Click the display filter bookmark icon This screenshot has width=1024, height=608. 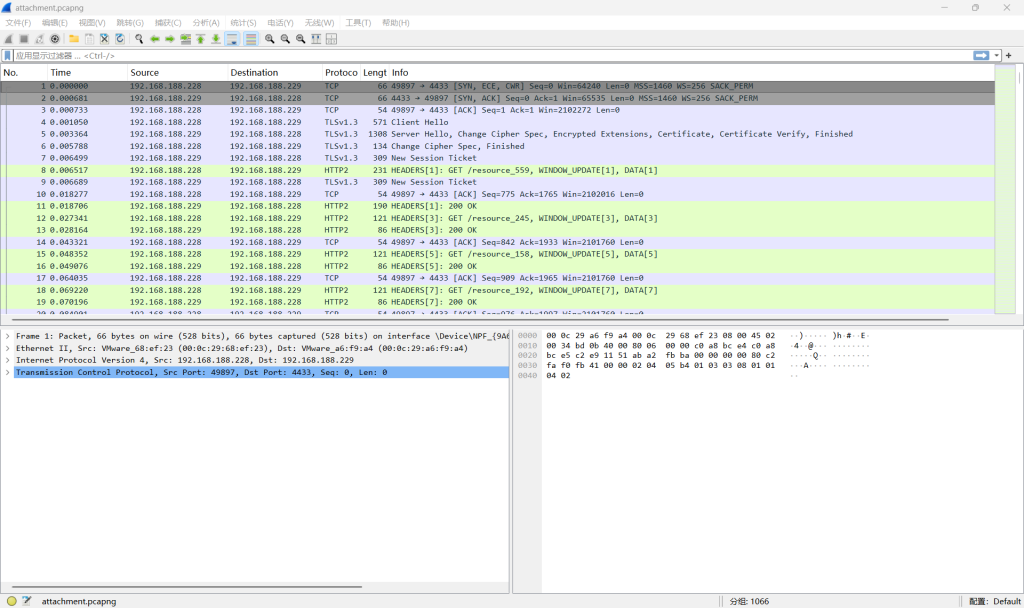tap(8, 56)
